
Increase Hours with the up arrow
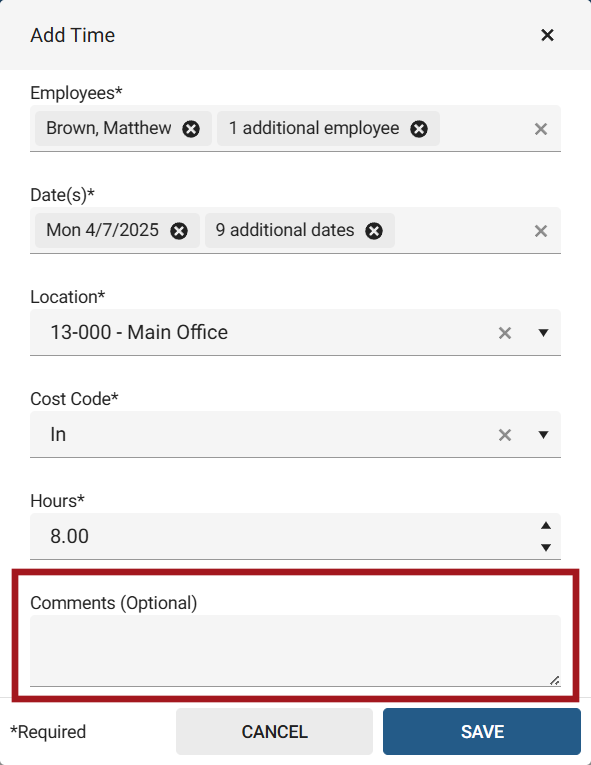546,525
